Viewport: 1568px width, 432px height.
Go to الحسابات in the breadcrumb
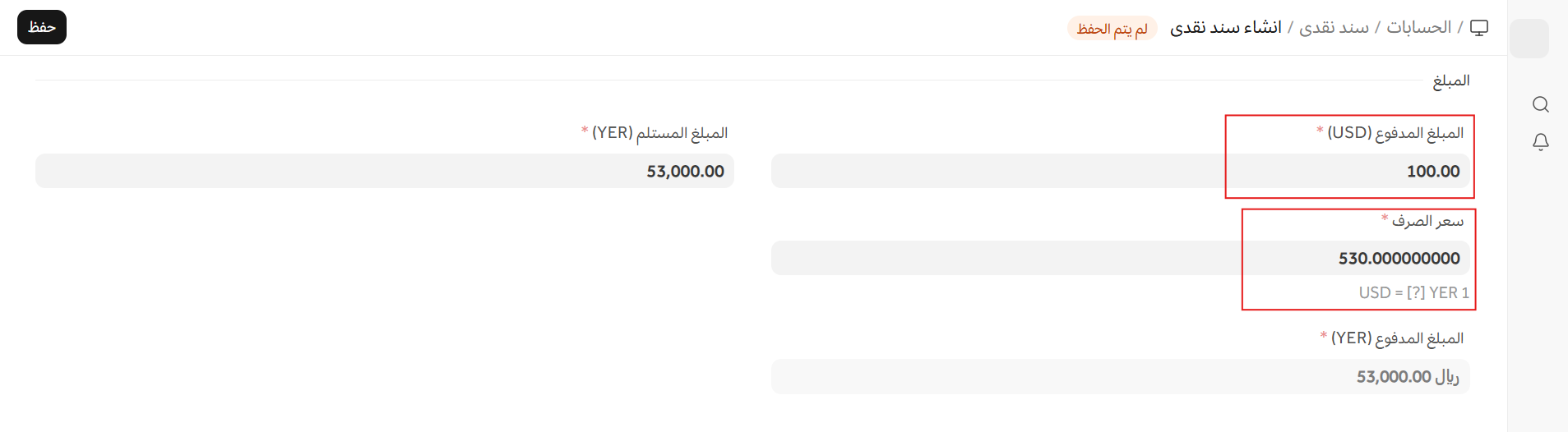pos(1418,28)
